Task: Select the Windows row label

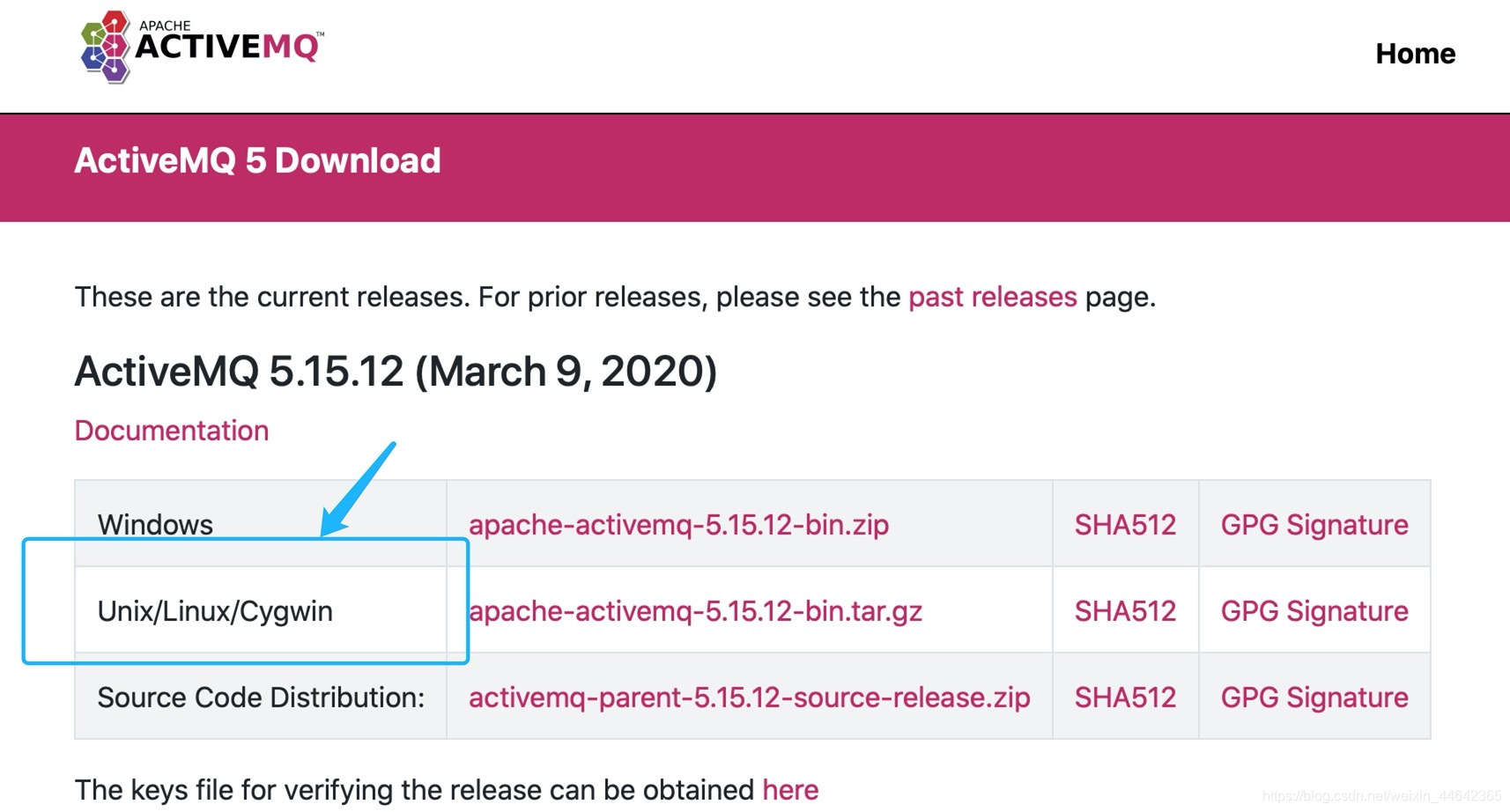Action: coord(154,524)
